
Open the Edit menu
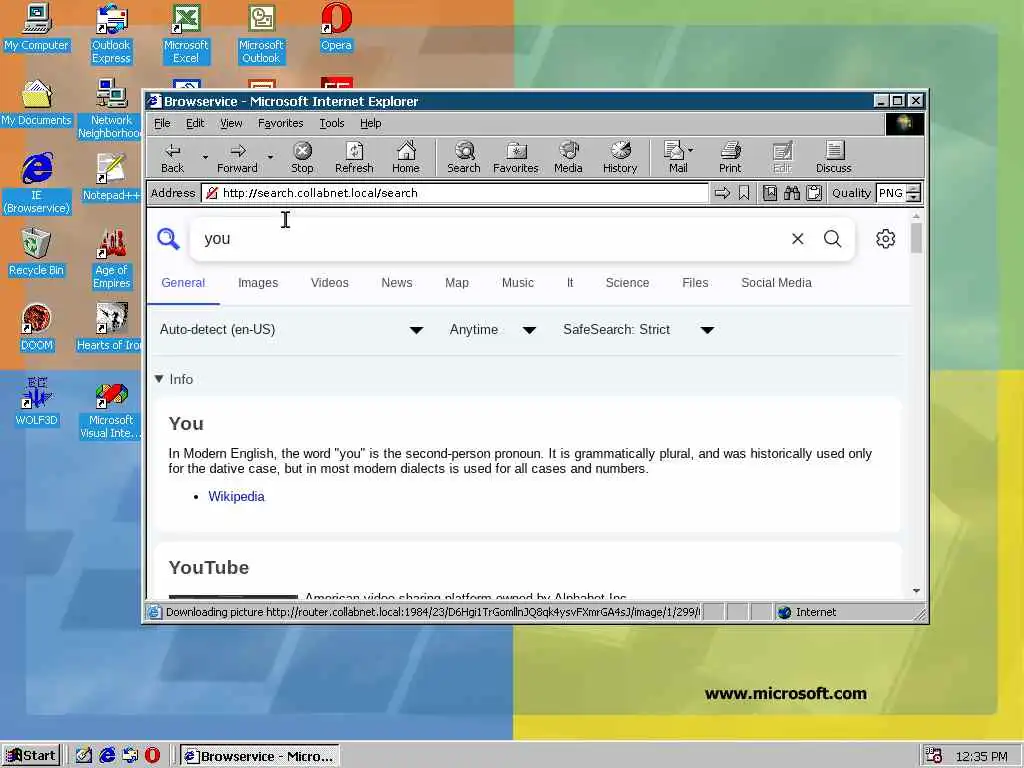click(x=195, y=123)
